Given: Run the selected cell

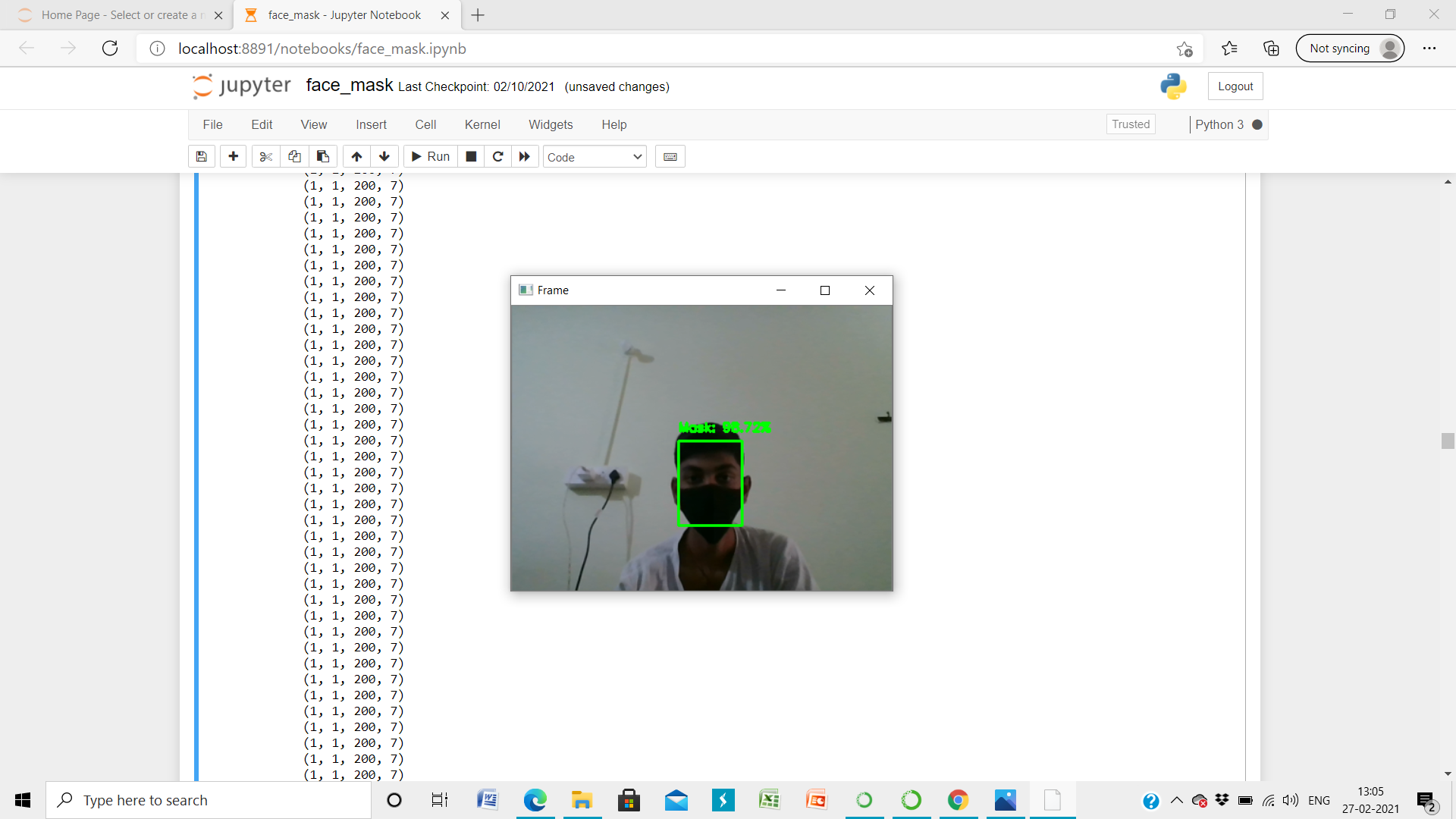Looking at the screenshot, I should (x=431, y=156).
